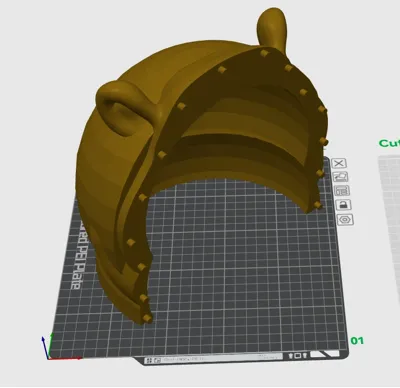Click the ear protruding at the top

[272, 28]
